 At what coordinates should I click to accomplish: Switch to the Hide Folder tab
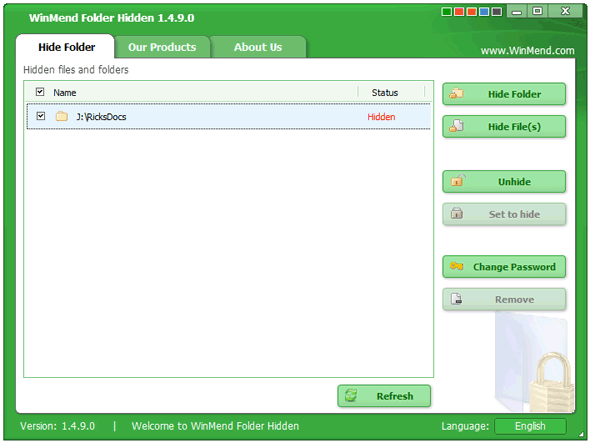pyautogui.click(x=66, y=47)
